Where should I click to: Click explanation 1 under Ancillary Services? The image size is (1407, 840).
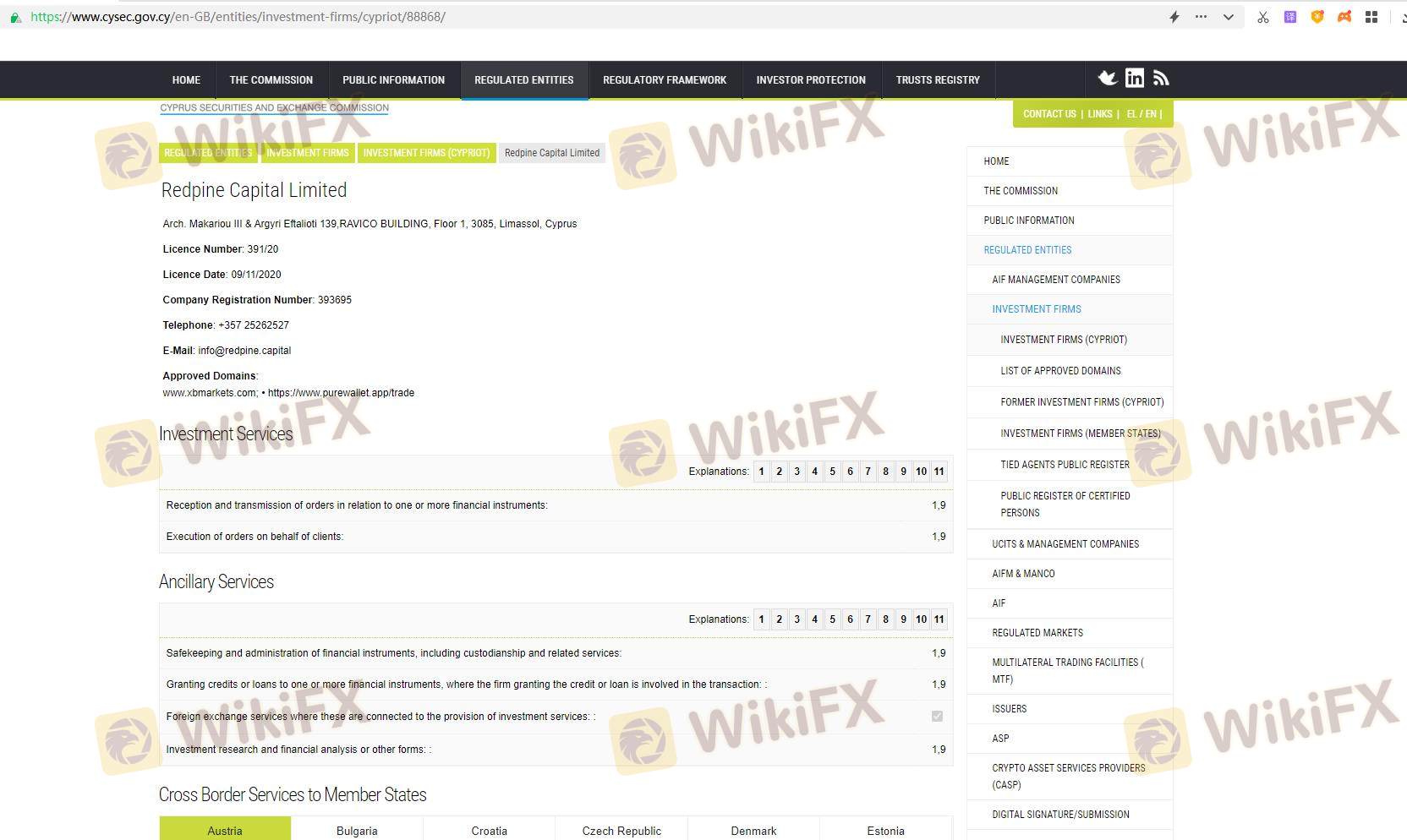(762, 619)
